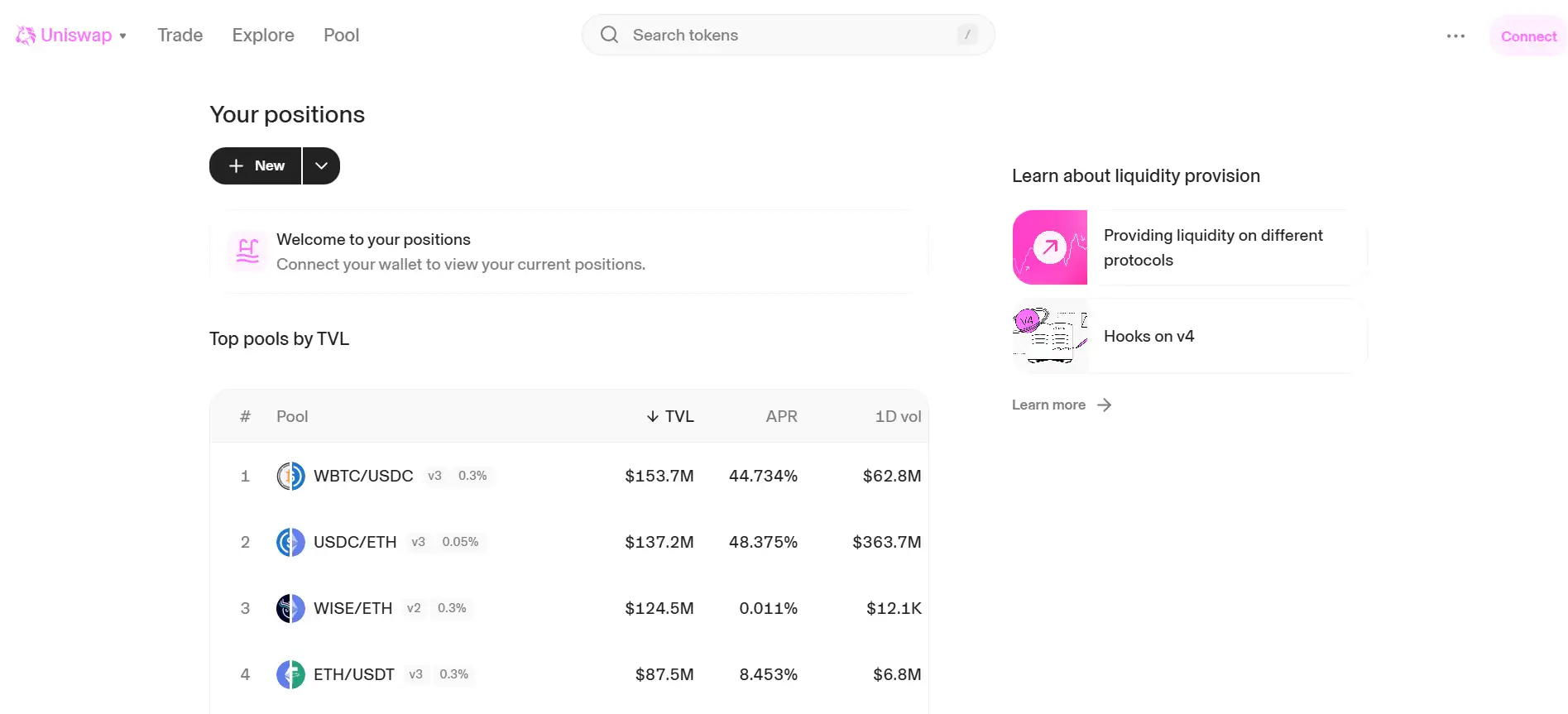Click the magnifier icon in search bar

click(609, 35)
